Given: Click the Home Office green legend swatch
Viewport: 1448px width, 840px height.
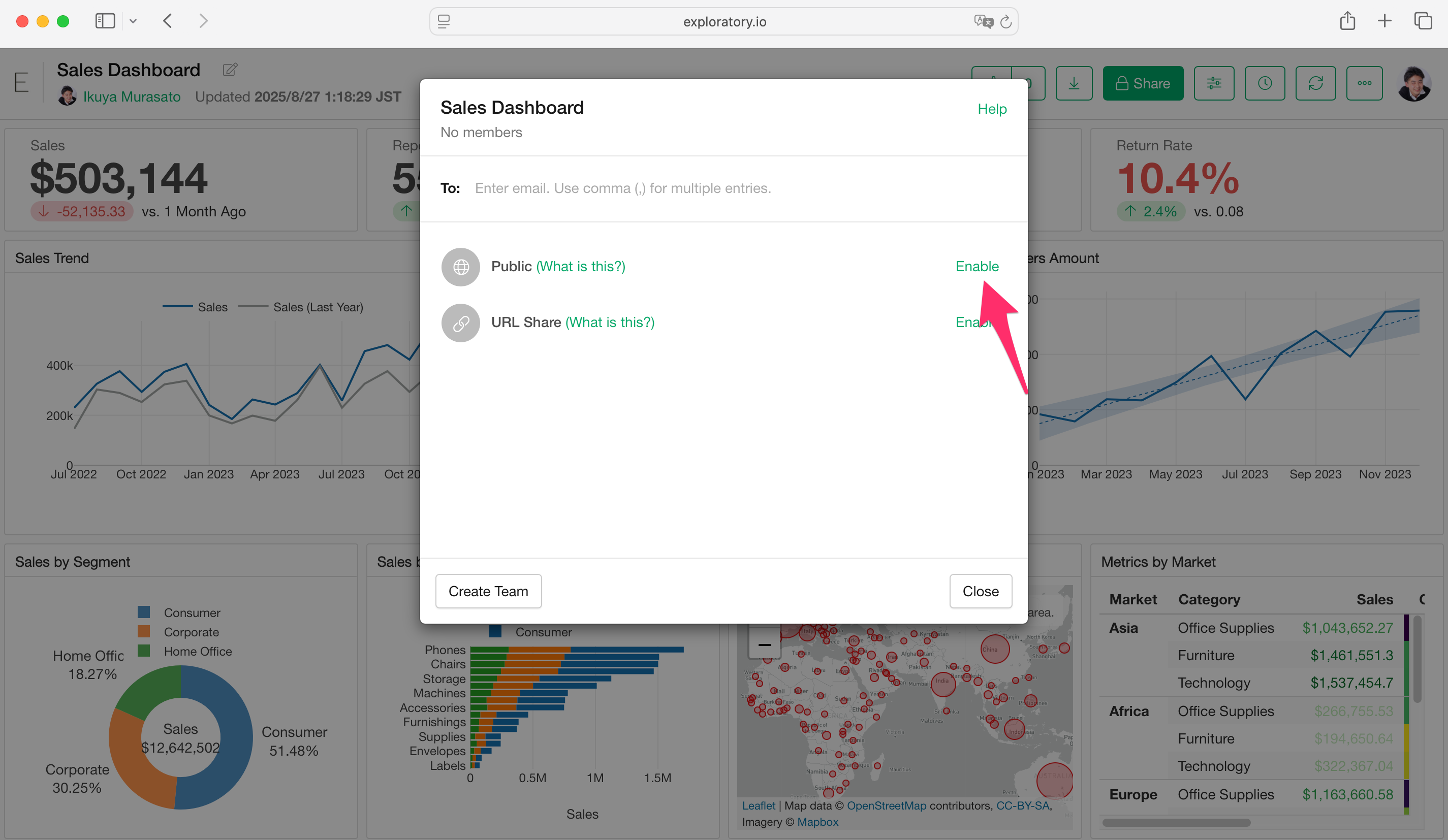Looking at the screenshot, I should pos(144,651).
